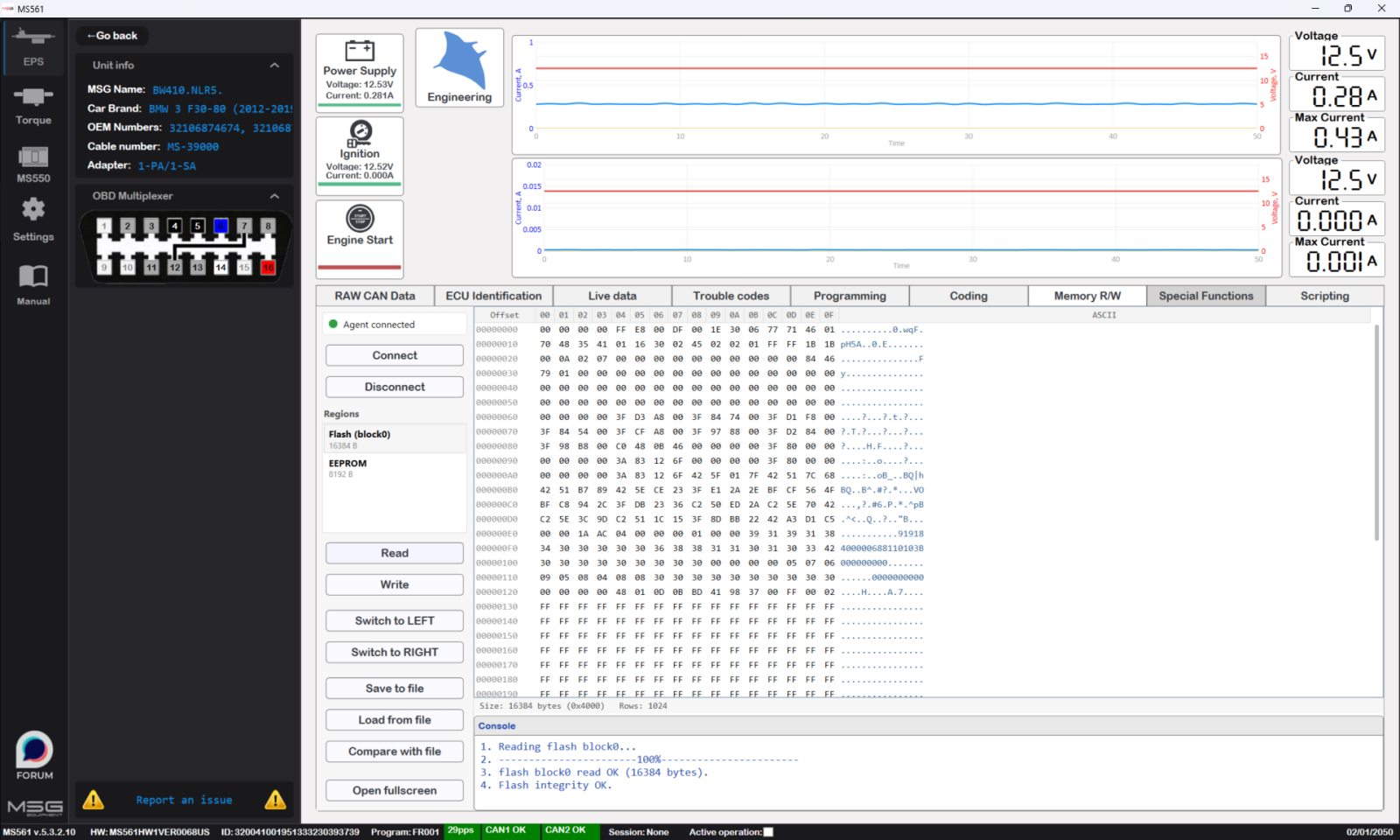Select the EEPROM region
1400x840 pixels.
pos(395,468)
